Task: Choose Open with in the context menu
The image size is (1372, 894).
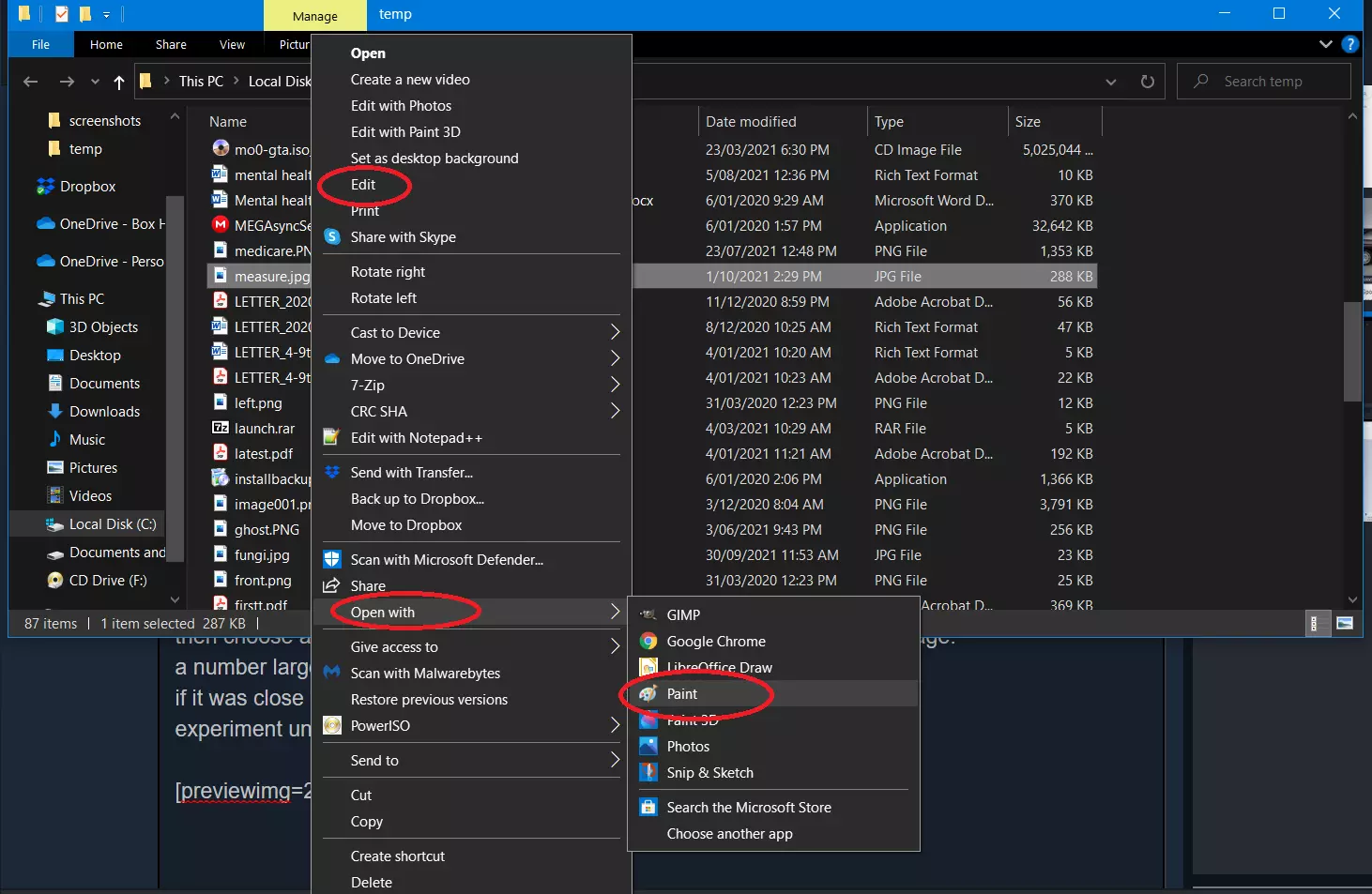Action: tap(383, 613)
